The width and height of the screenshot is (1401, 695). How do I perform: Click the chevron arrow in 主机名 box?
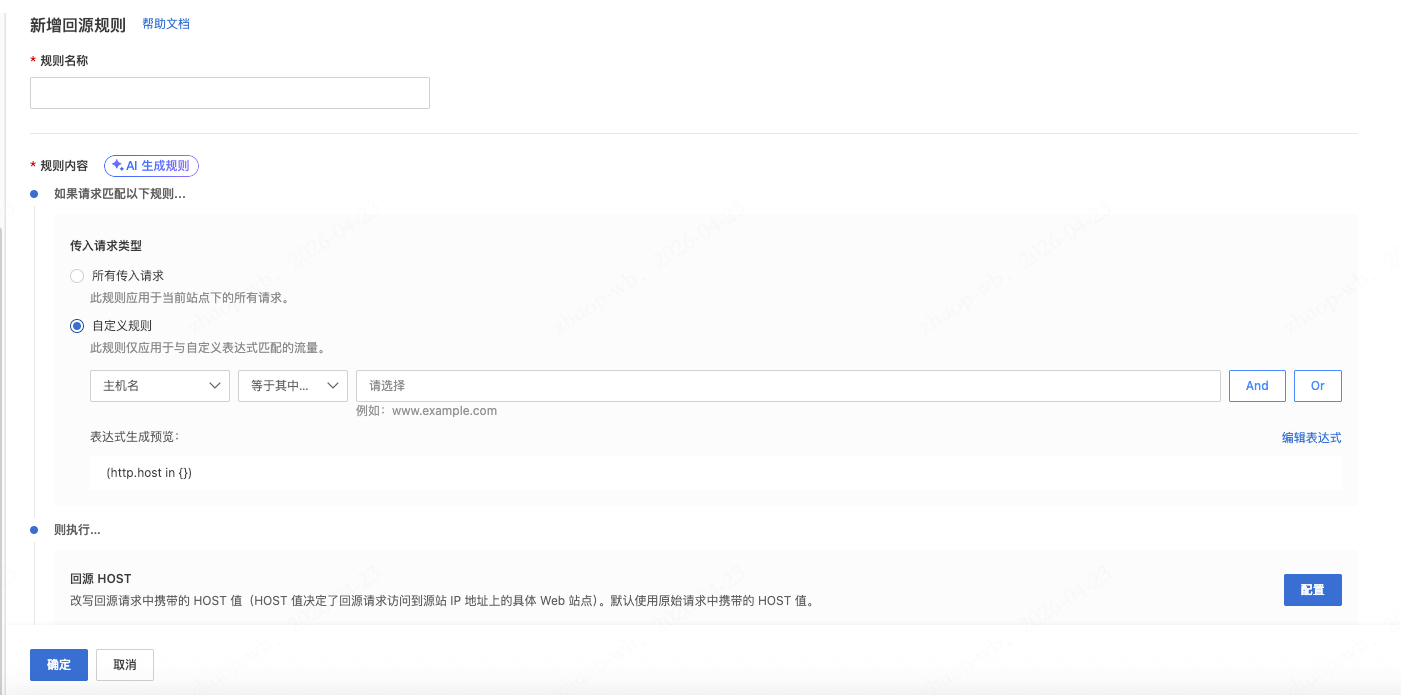(x=214, y=386)
